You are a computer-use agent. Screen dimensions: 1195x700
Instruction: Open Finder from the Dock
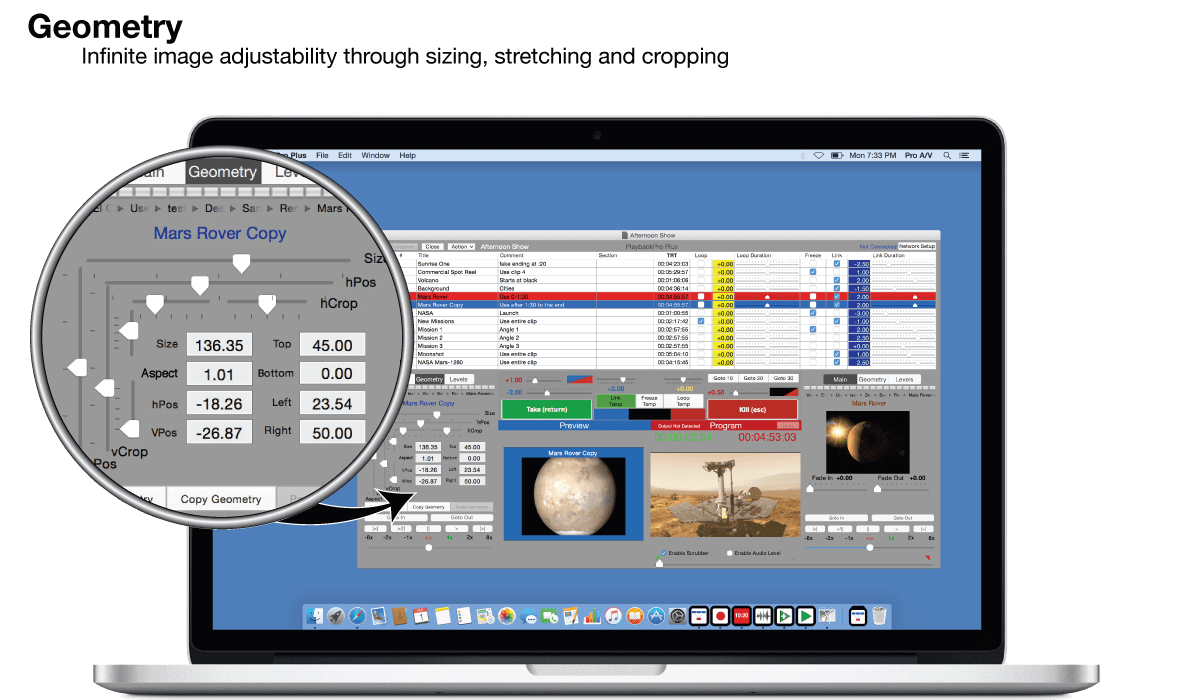(315, 615)
